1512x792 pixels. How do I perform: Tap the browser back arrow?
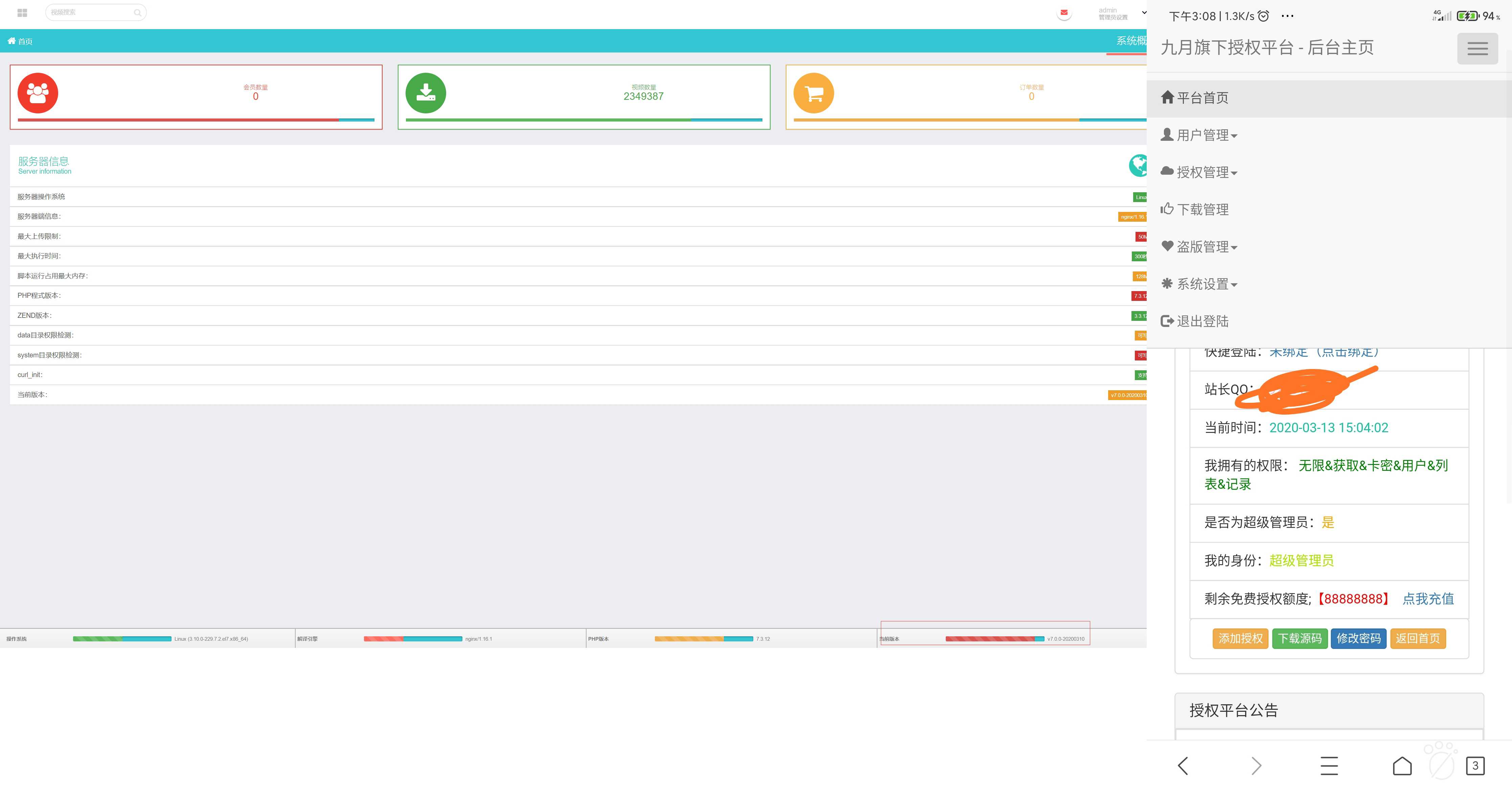pyautogui.click(x=1183, y=766)
